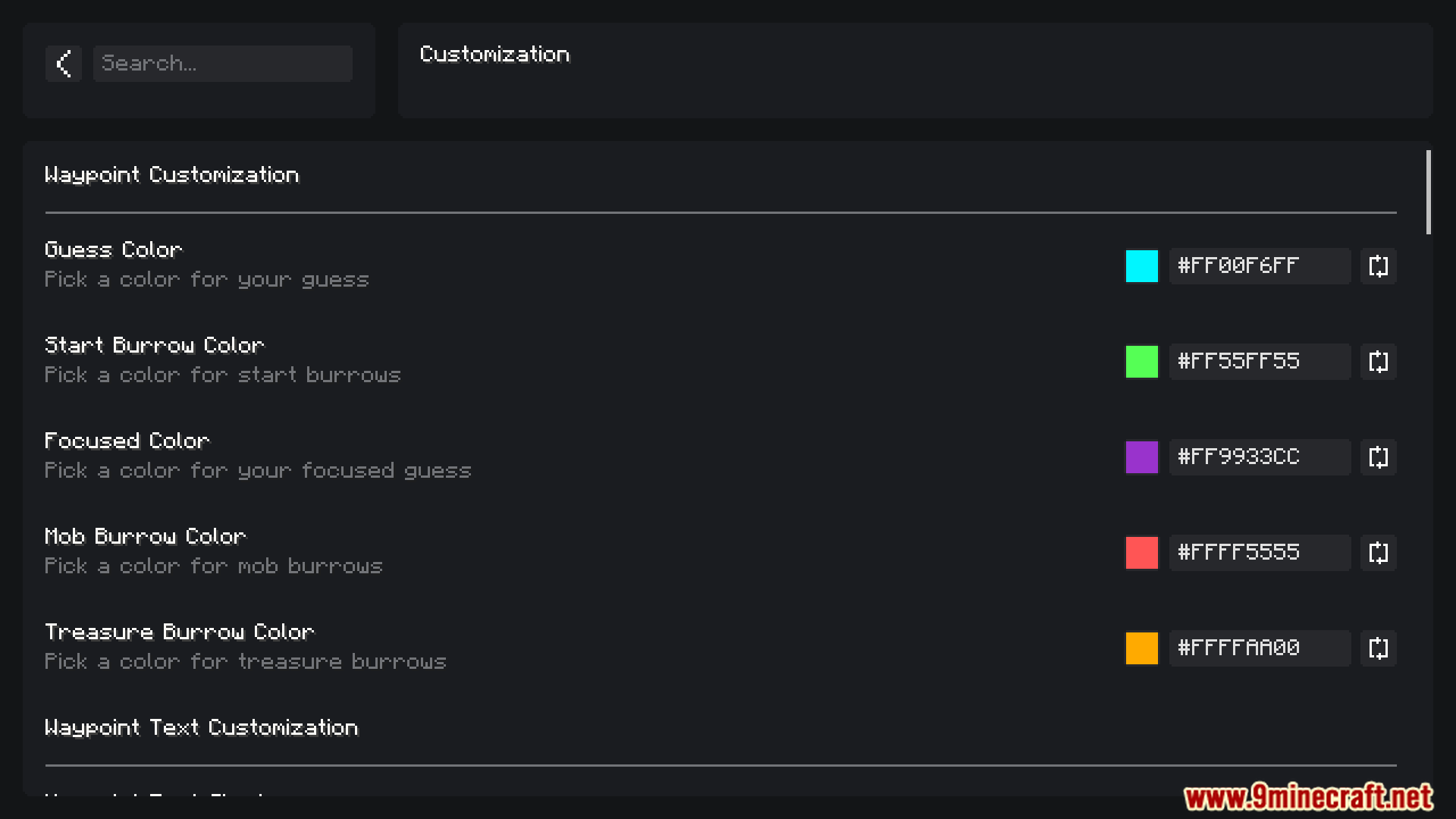
Task: Reset the Focused Color value
Action: pyautogui.click(x=1378, y=457)
